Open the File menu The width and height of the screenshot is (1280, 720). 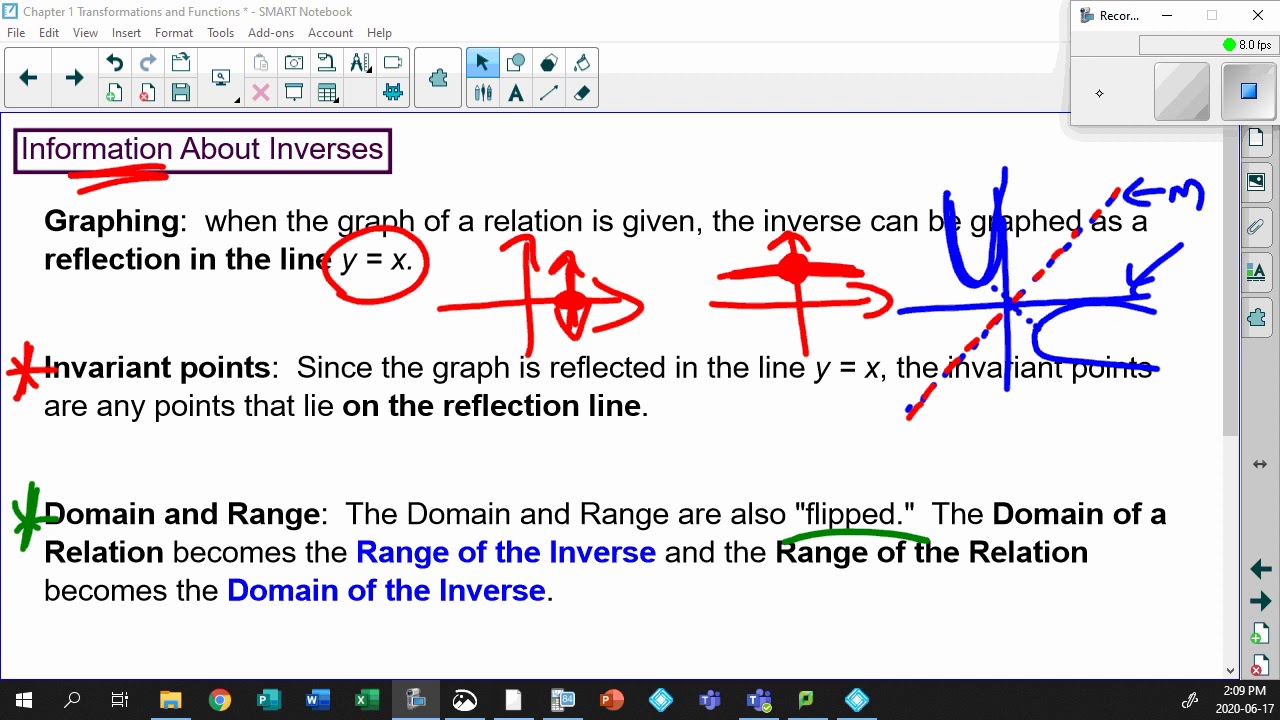tap(16, 33)
